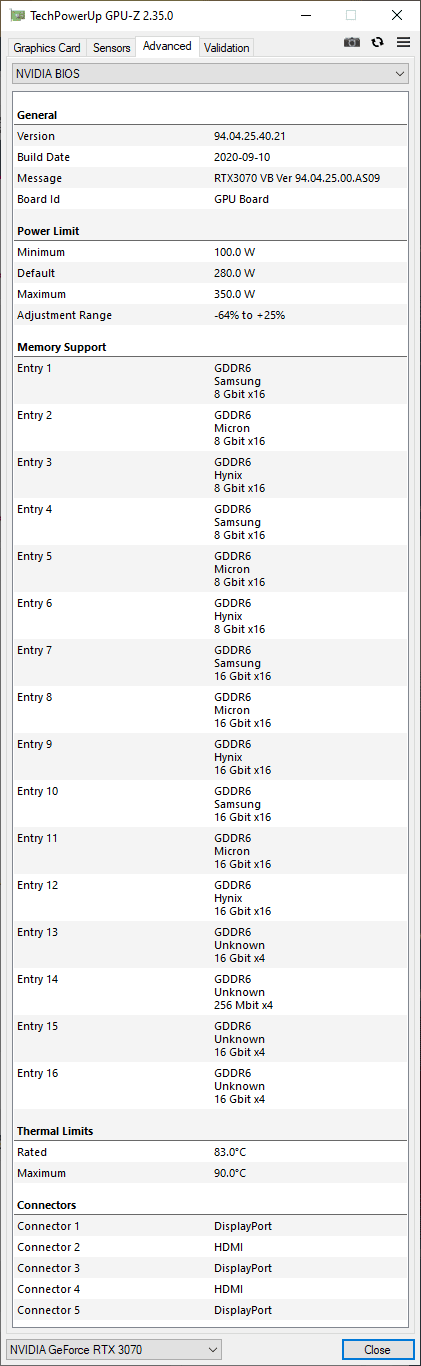This screenshot has height=1366, width=421.
Task: Open the hamburger menu icon
Action: pyautogui.click(x=403, y=42)
